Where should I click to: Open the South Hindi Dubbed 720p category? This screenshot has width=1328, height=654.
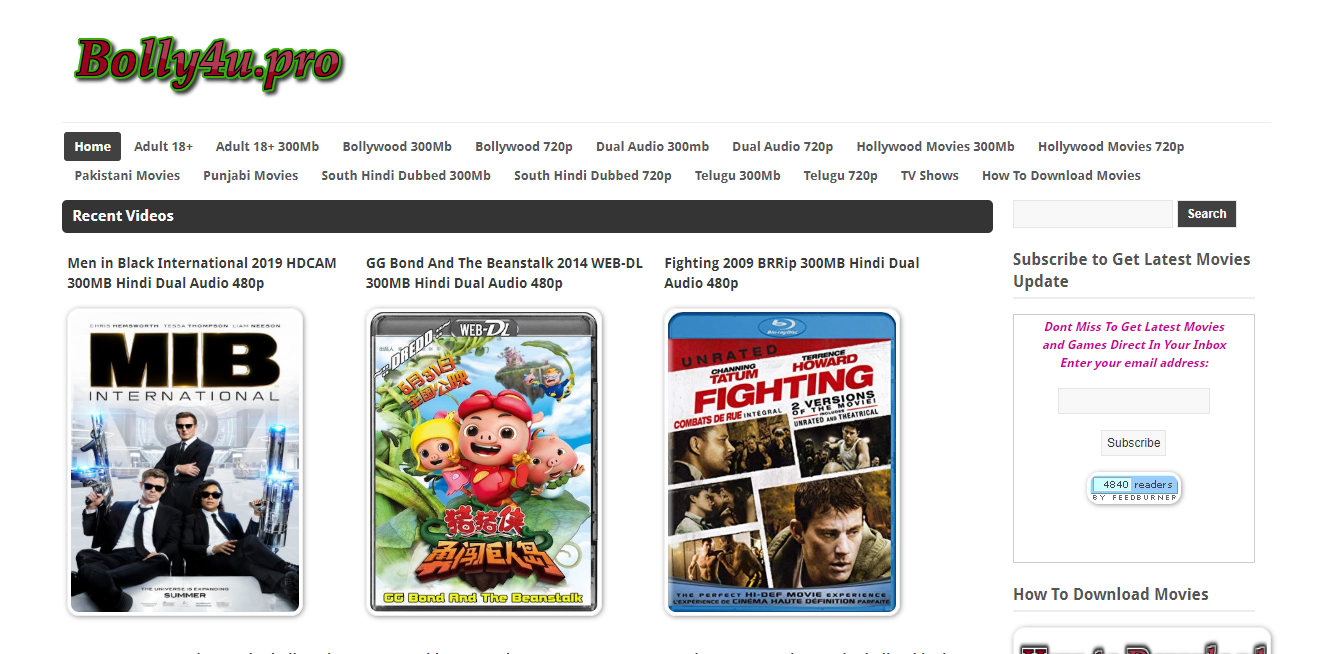coord(592,175)
